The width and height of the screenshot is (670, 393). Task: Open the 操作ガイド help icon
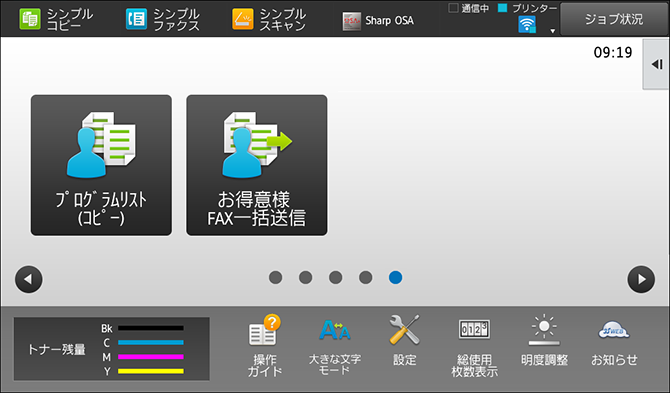pos(264,346)
